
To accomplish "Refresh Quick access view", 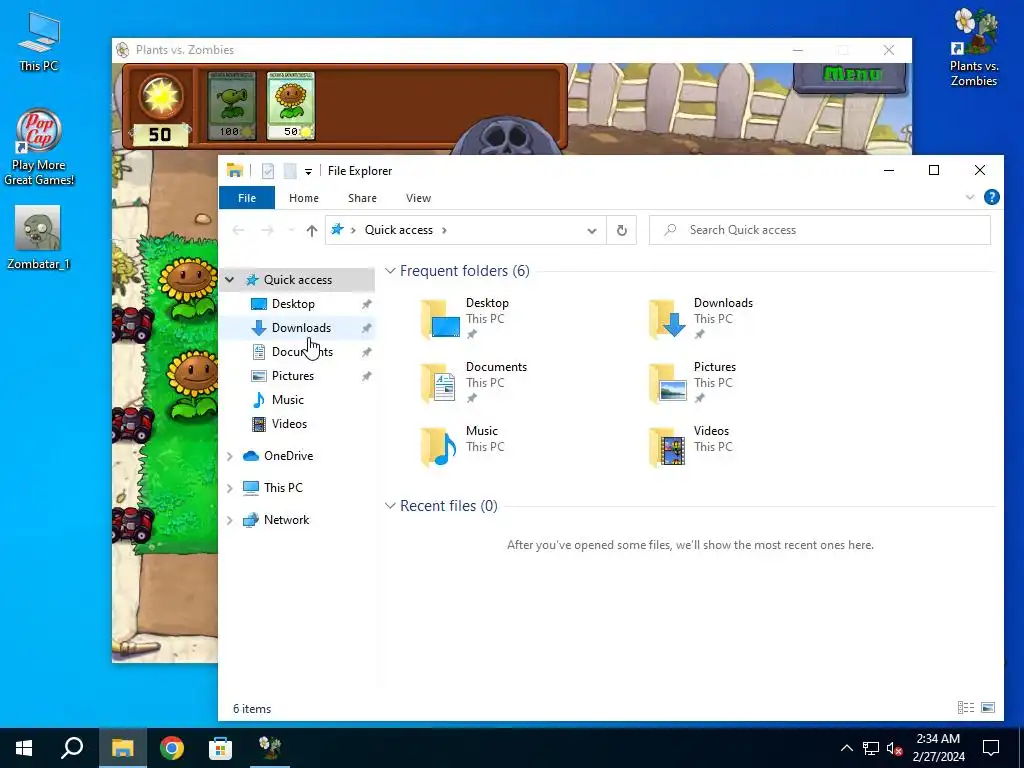I will point(622,231).
